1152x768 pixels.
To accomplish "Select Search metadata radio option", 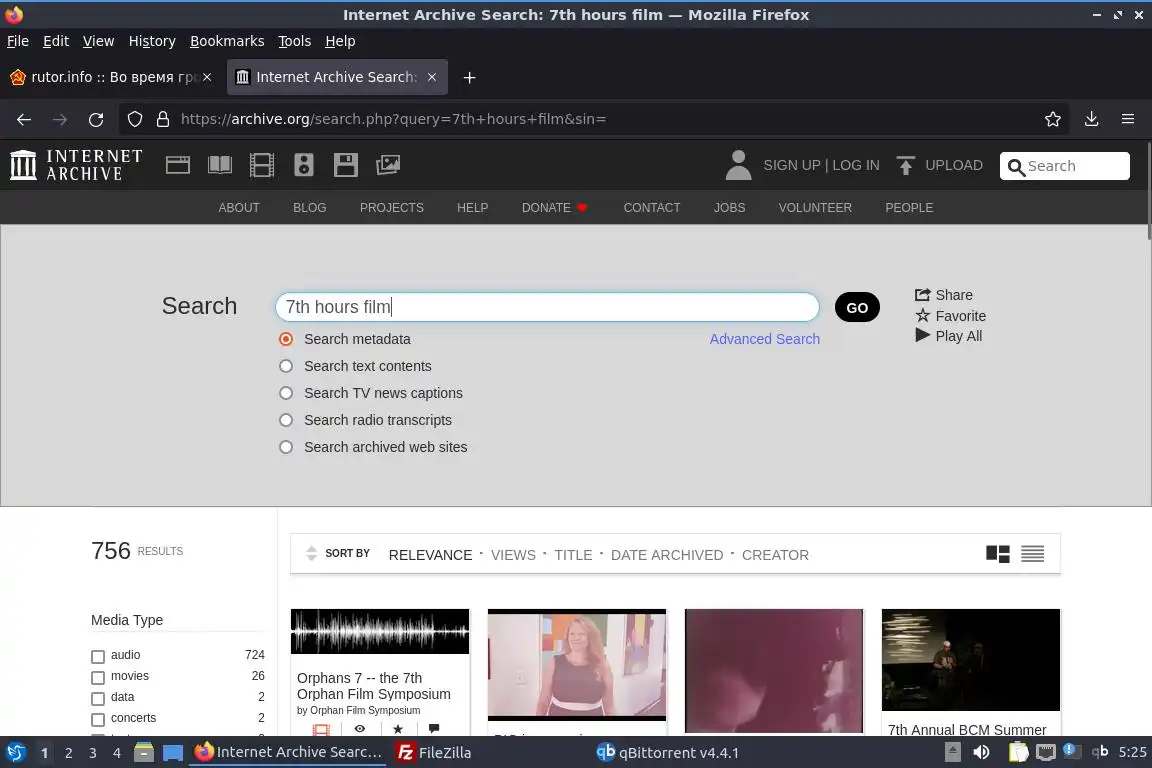I will [x=286, y=339].
